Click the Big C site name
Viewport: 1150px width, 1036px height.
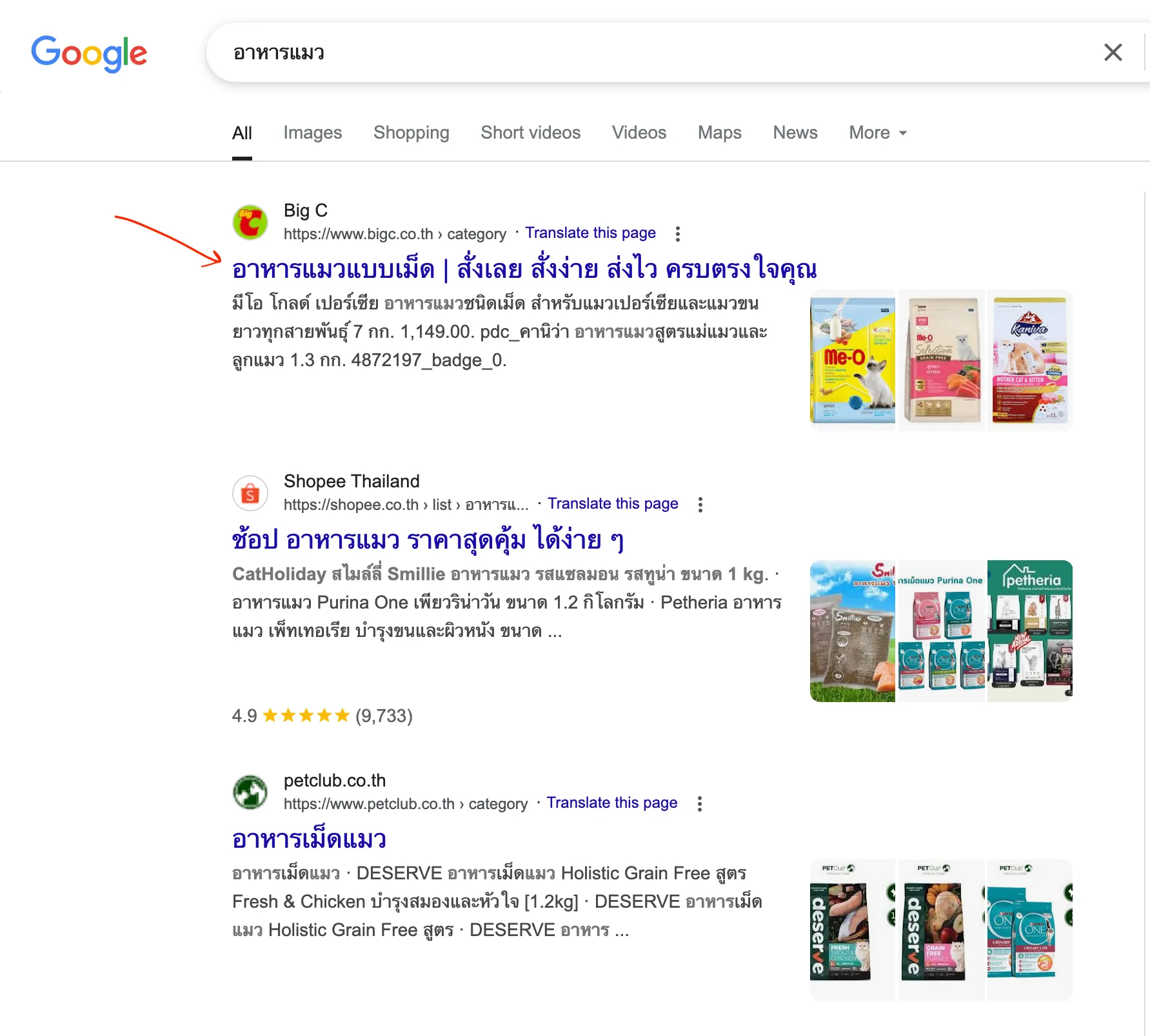306,210
